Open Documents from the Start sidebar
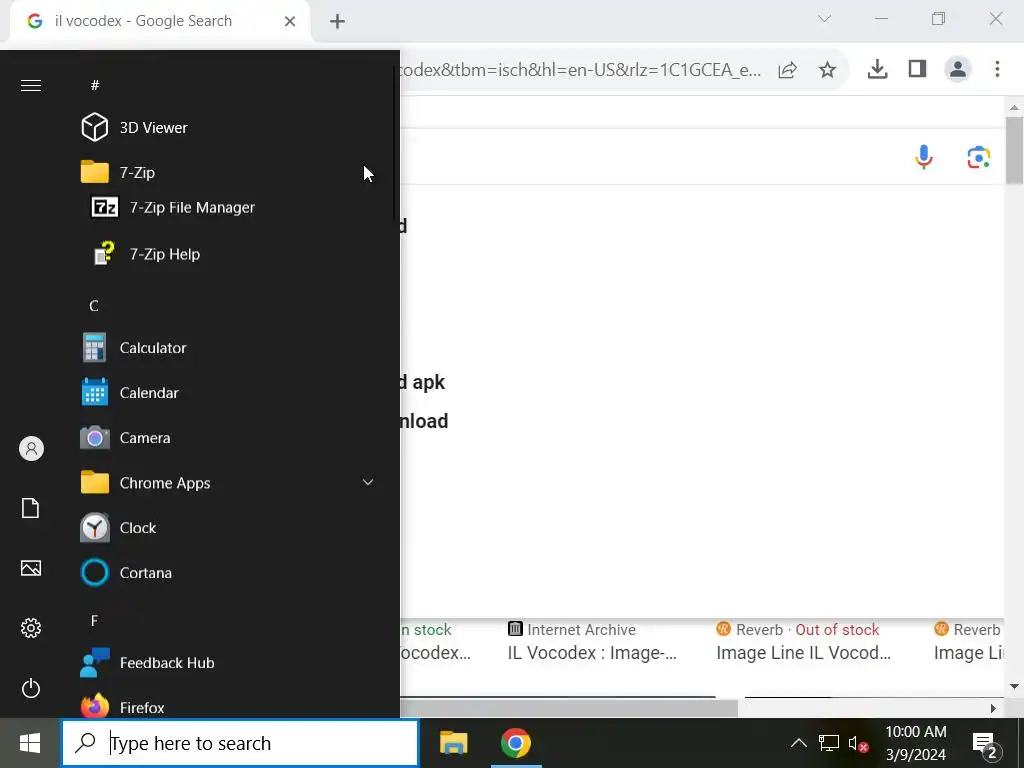The width and height of the screenshot is (1024, 768). [x=31, y=508]
